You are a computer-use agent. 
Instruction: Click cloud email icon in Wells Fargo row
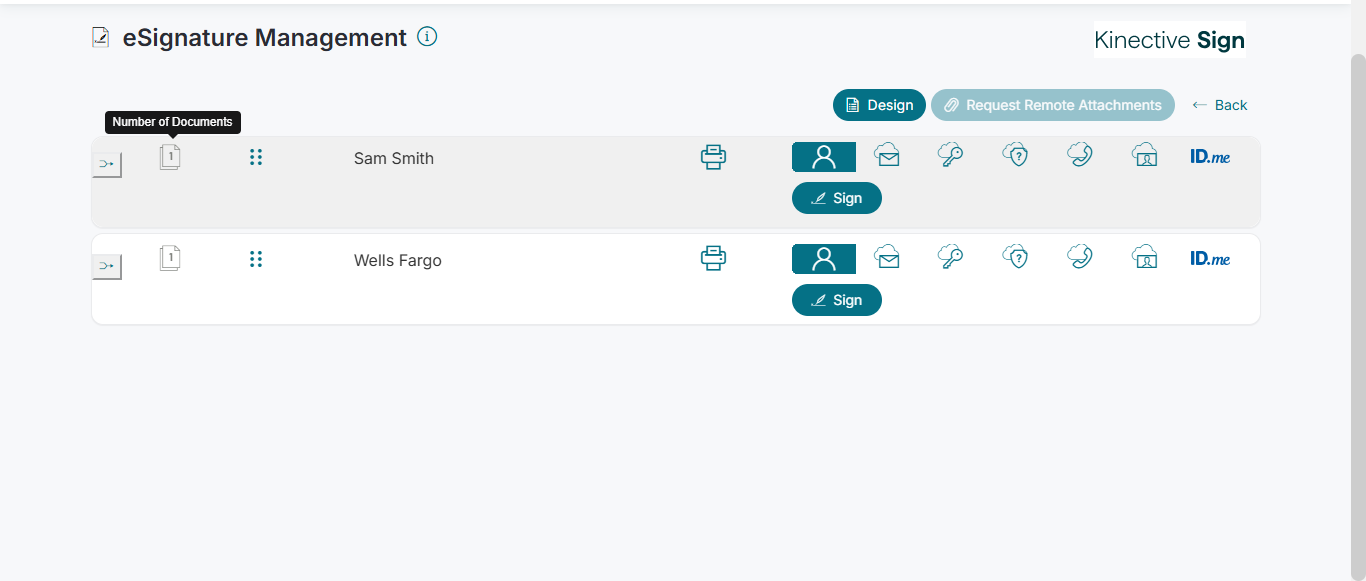point(886,257)
